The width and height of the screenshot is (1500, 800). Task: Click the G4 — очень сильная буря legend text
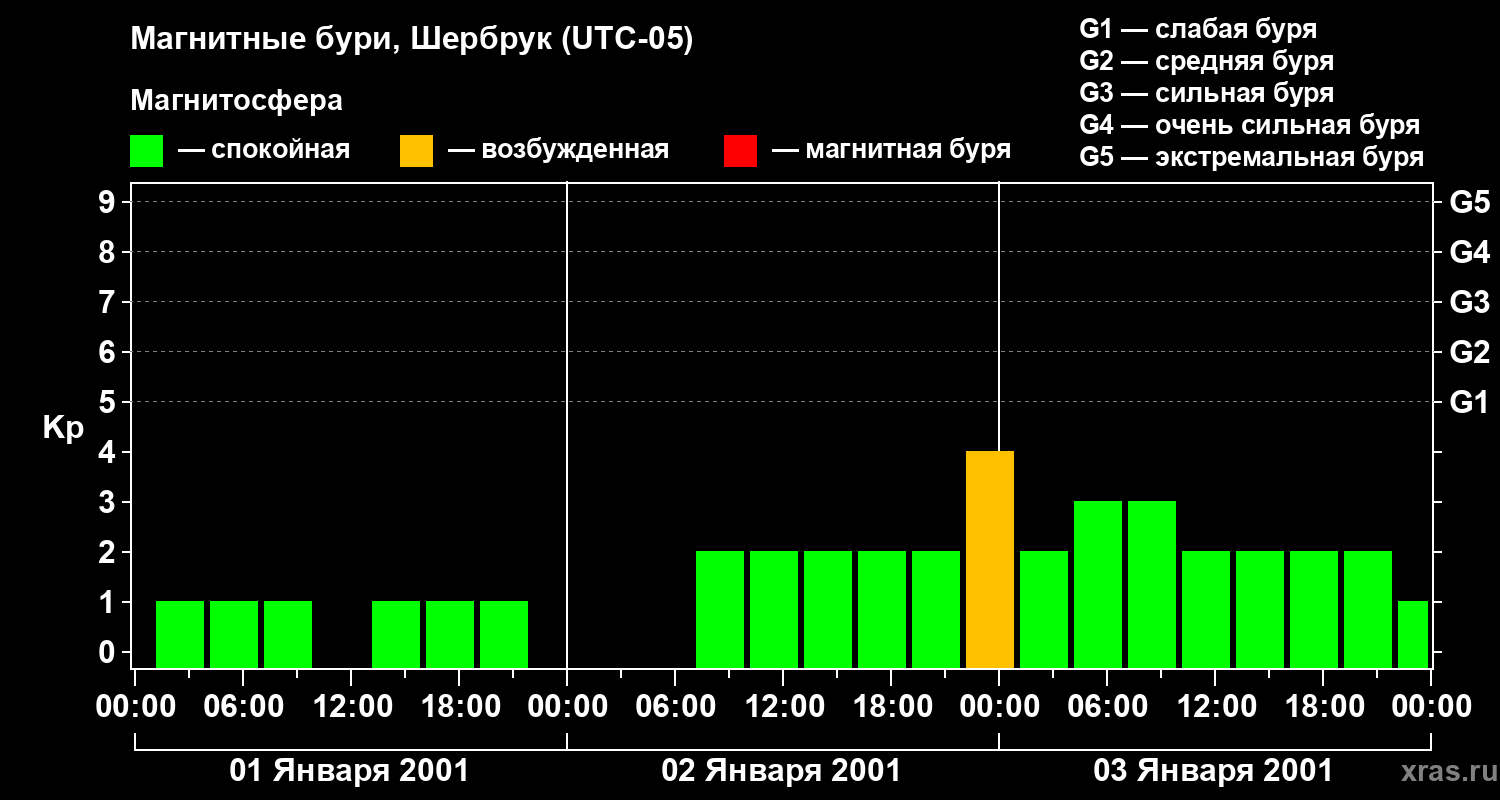(1250, 125)
